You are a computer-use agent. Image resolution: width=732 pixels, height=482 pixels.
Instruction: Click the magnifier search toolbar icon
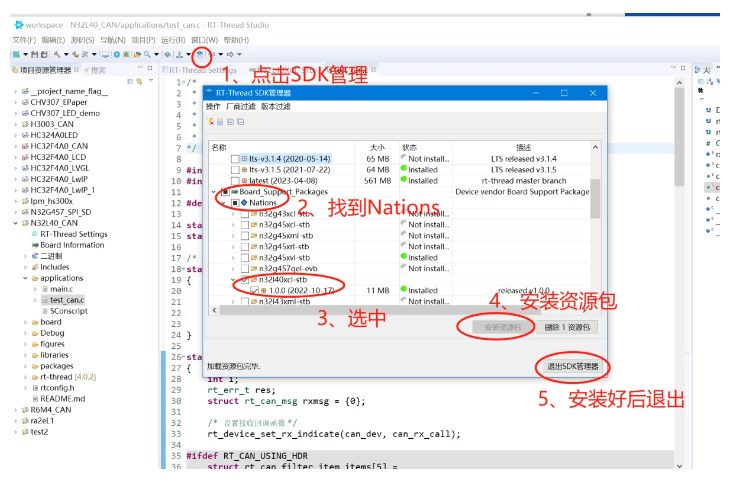point(148,55)
